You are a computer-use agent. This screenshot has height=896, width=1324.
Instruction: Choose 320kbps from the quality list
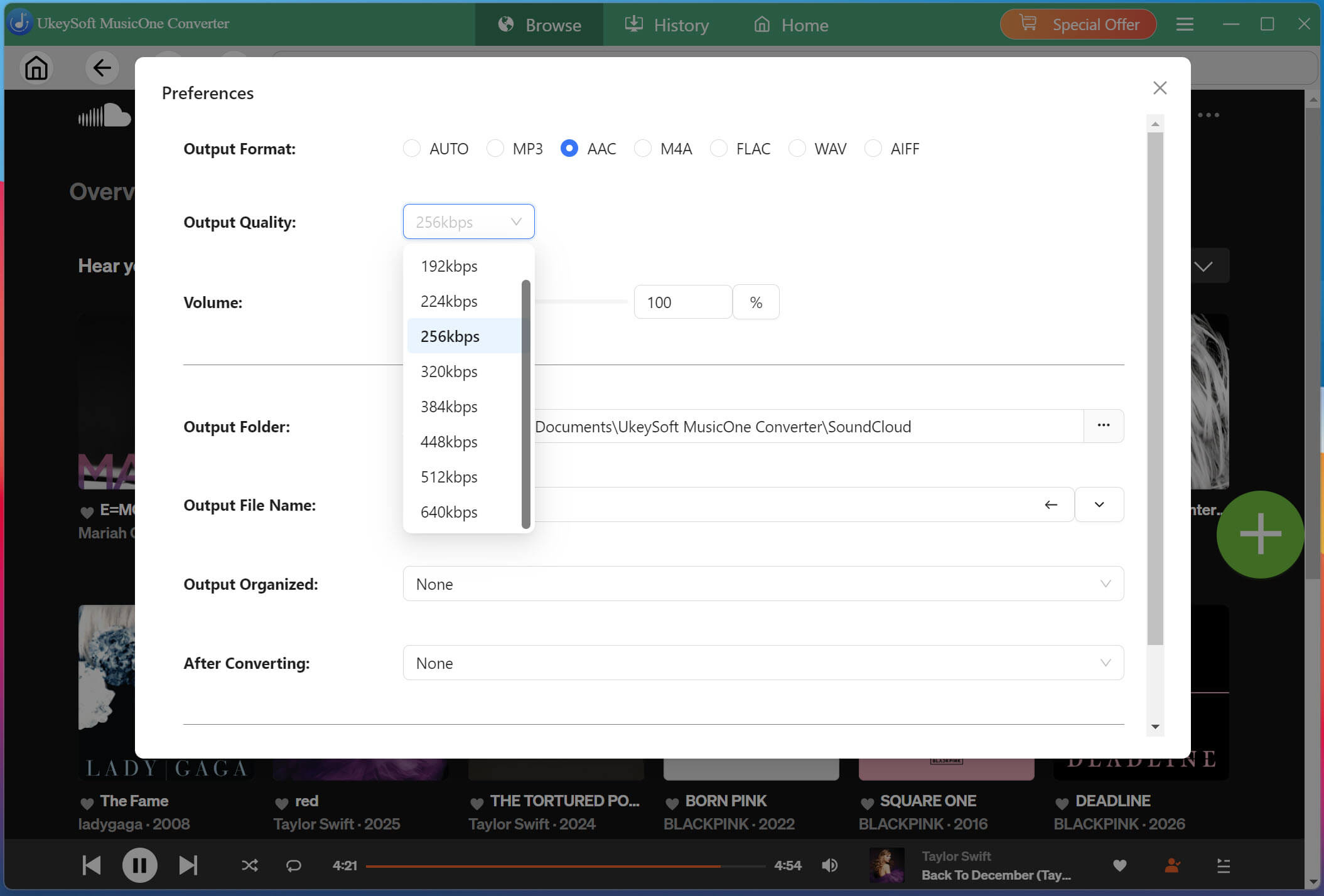click(464, 371)
